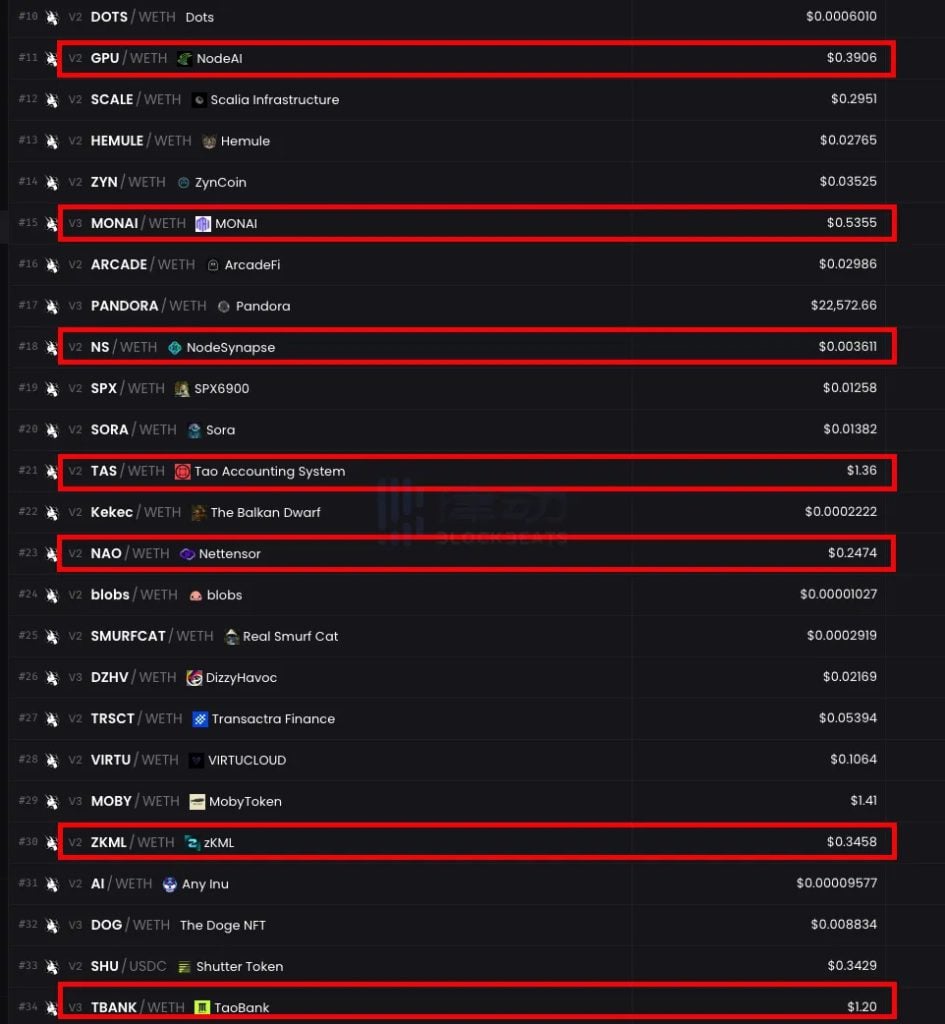Screen dimensions: 945x1024
Task: Open the PANDORA / WETH pair
Action: coord(148,306)
